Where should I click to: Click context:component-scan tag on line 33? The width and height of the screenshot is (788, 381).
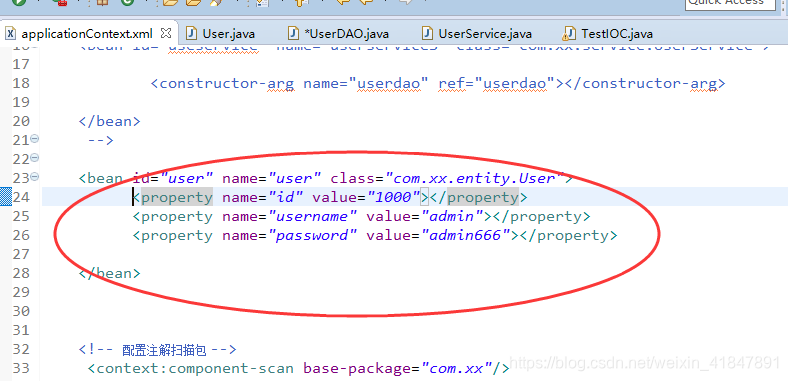click(x=190, y=368)
